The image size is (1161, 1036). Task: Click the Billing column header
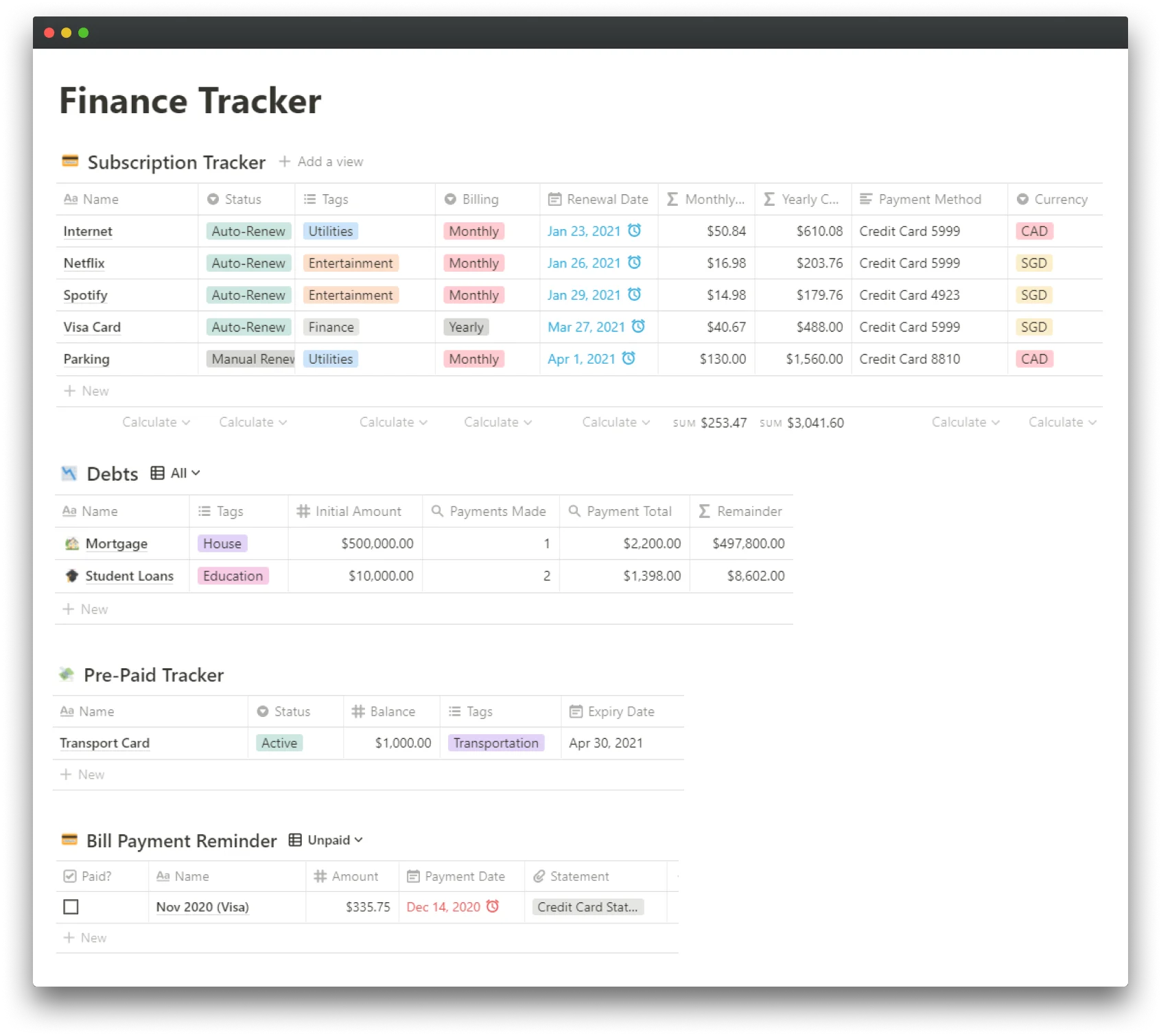(x=487, y=199)
